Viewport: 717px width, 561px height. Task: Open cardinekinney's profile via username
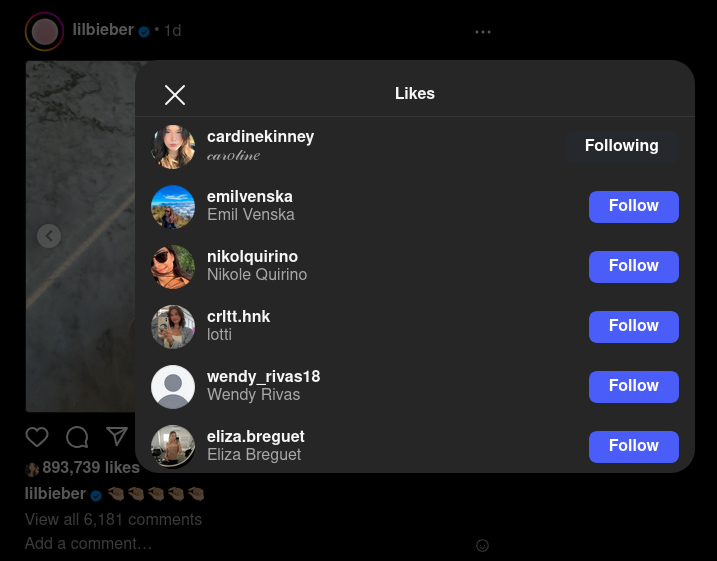click(260, 137)
